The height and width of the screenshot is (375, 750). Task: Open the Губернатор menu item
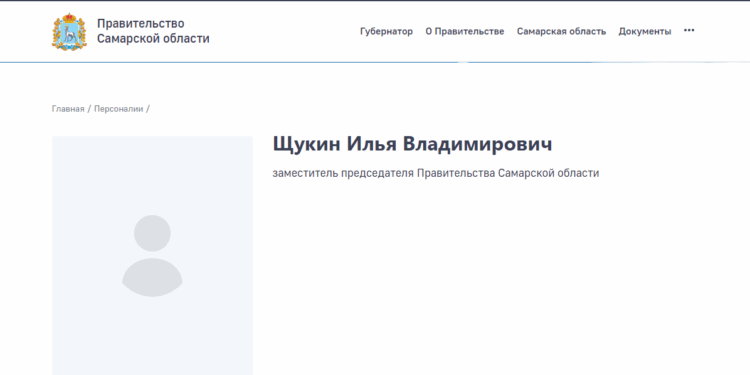pos(386,32)
